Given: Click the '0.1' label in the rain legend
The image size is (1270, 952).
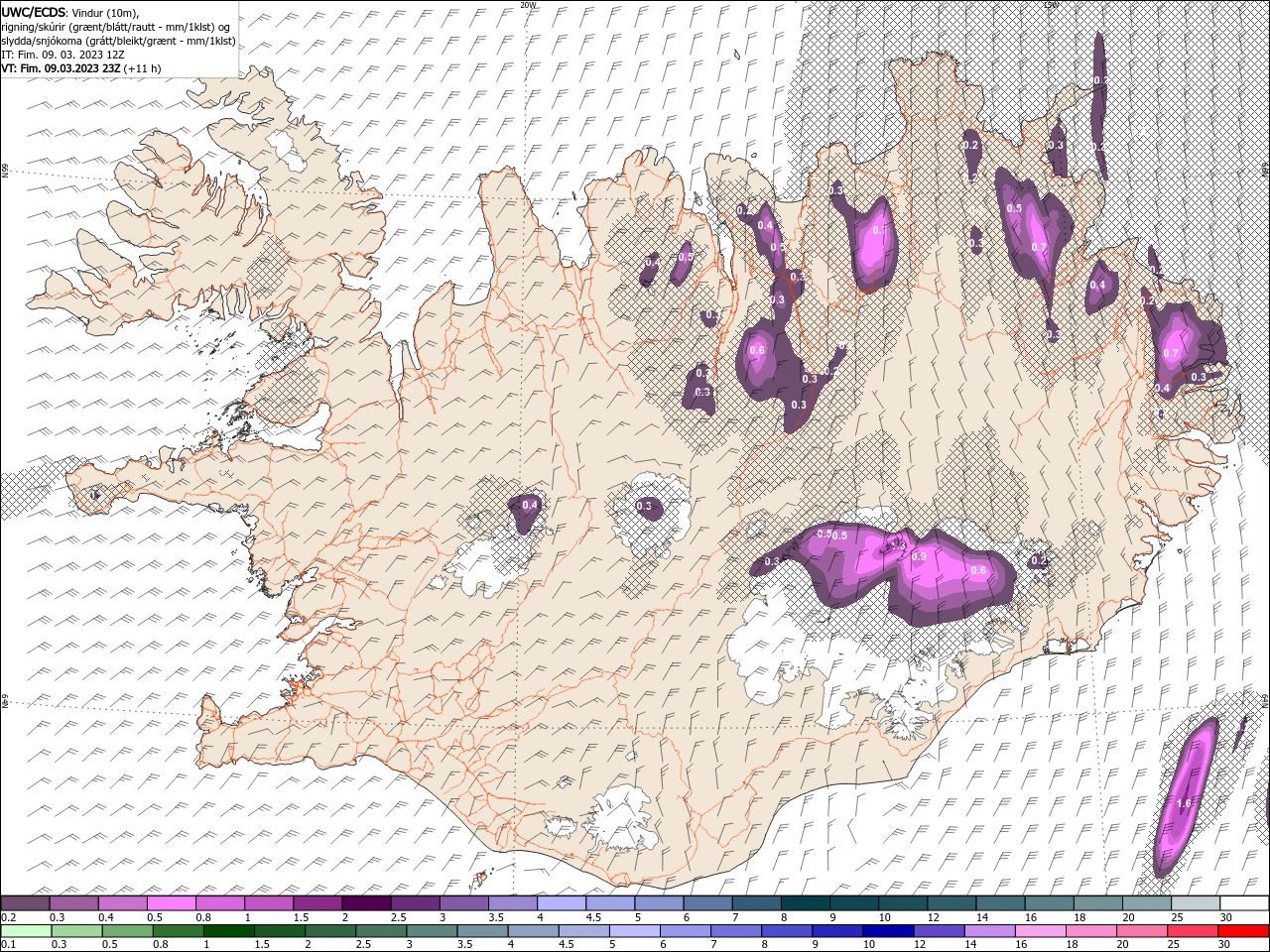Looking at the screenshot, I should point(7,945).
